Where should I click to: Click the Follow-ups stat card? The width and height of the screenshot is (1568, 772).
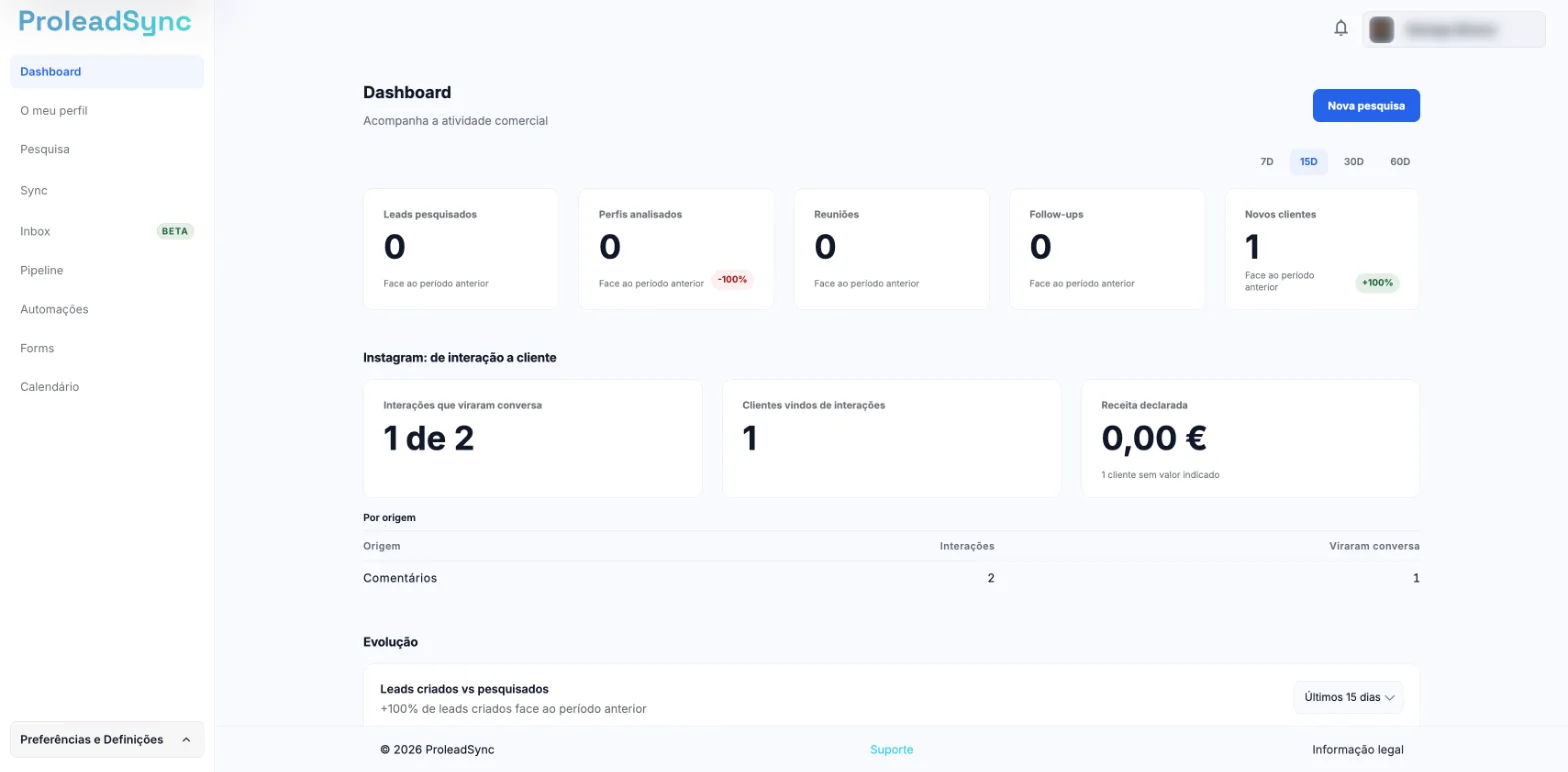[x=1107, y=249]
